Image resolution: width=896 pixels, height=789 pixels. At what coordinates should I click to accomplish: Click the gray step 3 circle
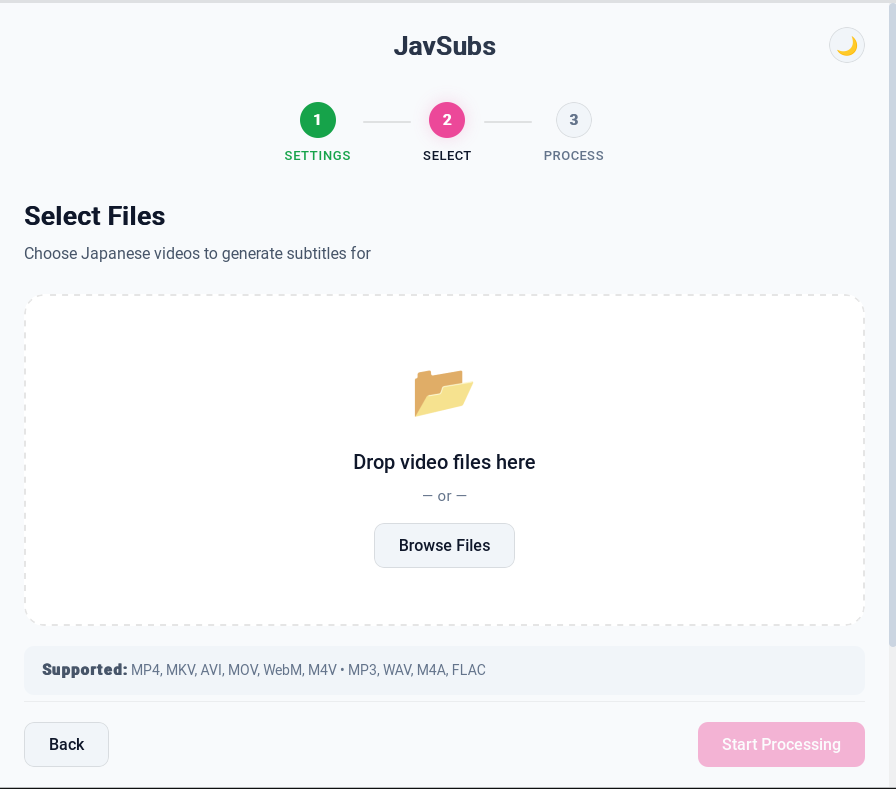(x=573, y=119)
